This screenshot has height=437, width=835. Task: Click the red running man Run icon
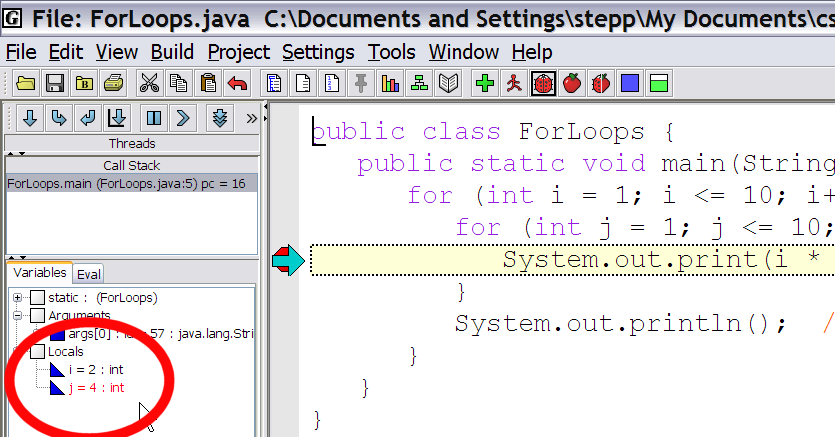[x=514, y=84]
